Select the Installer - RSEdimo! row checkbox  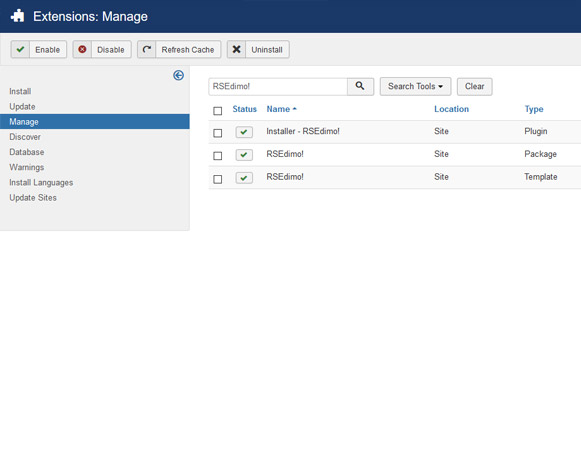[218, 133]
